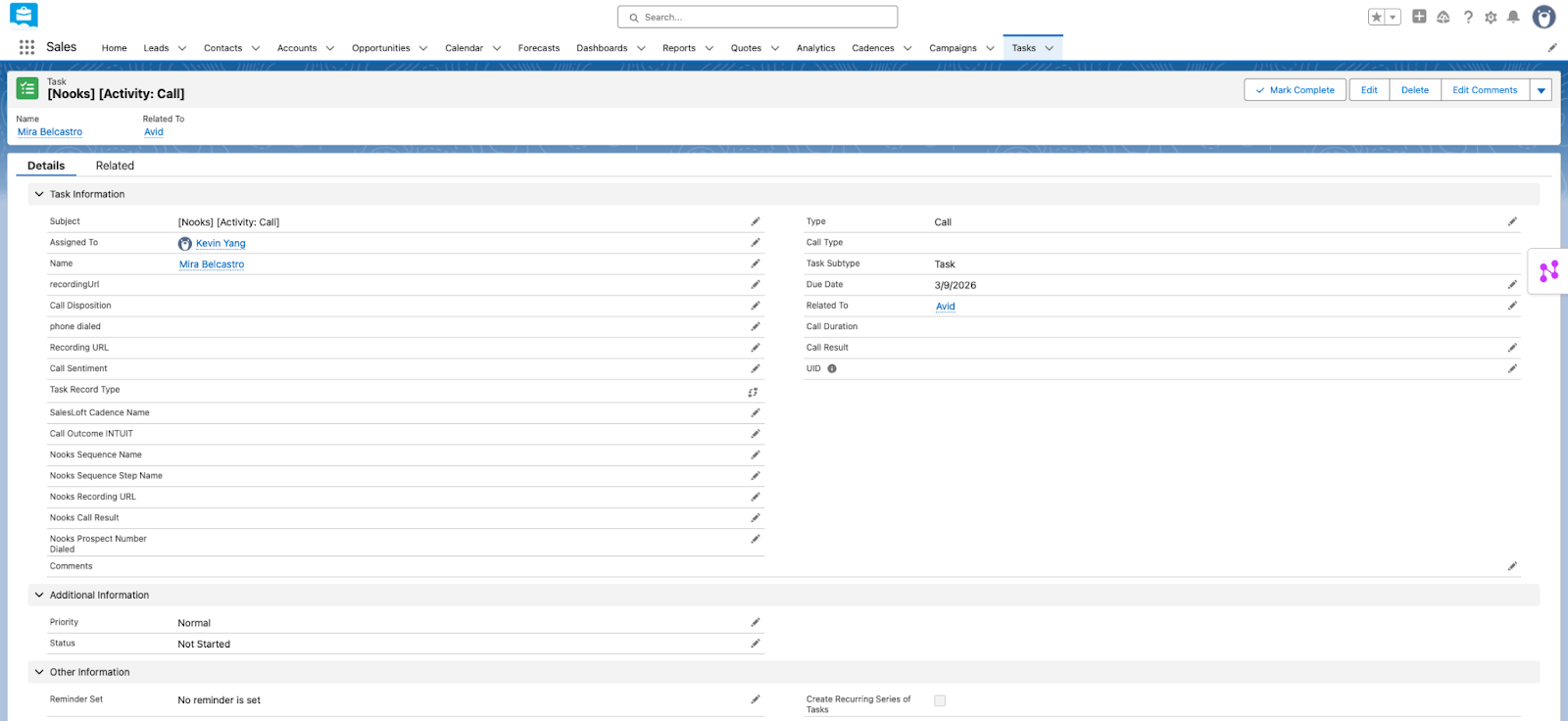The width and height of the screenshot is (1568, 721).
Task: Edit the Priority pencil icon
Action: pyautogui.click(x=756, y=622)
